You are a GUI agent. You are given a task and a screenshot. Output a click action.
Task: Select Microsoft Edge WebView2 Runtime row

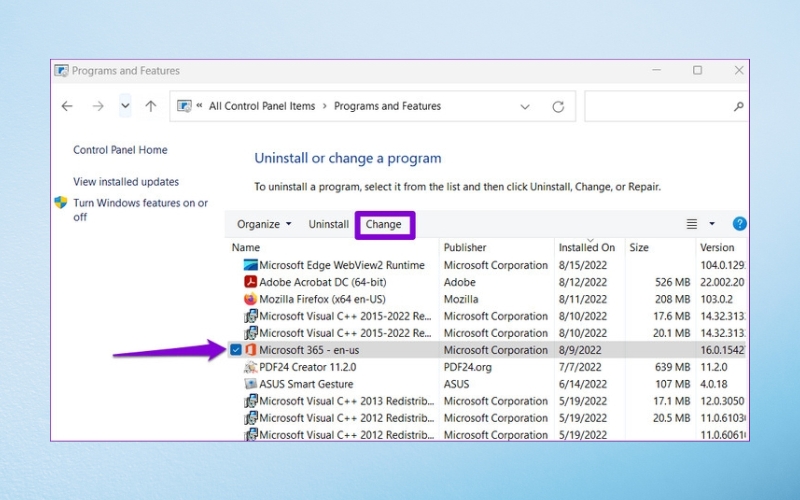(x=487, y=265)
